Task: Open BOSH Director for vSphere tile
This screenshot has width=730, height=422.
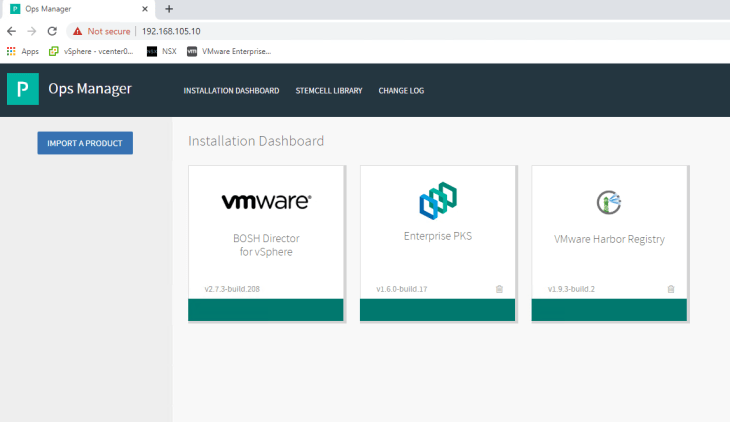Action: [266, 245]
